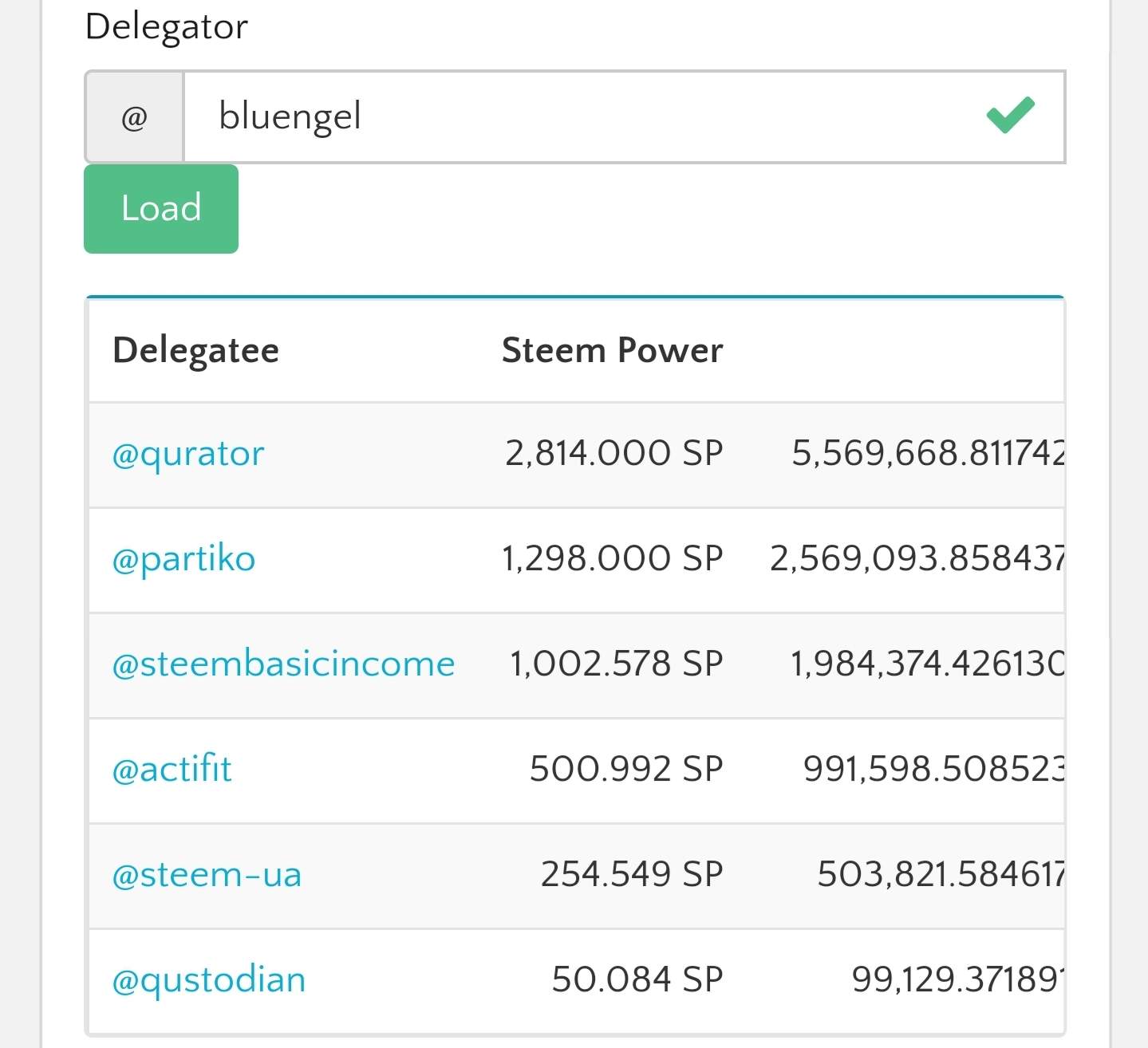Open the @actifit delegatee link
Screen dimensions: 1148x1048
(172, 770)
